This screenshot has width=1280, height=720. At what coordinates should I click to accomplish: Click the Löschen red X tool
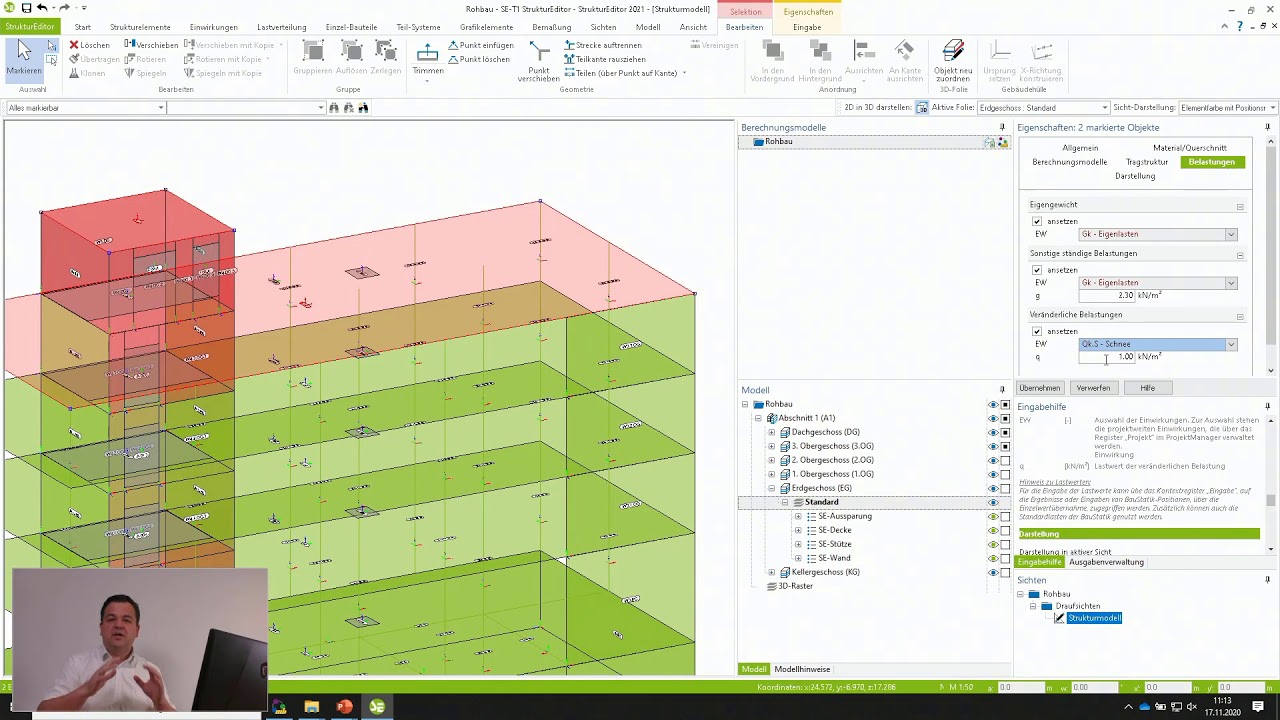(x=89, y=45)
